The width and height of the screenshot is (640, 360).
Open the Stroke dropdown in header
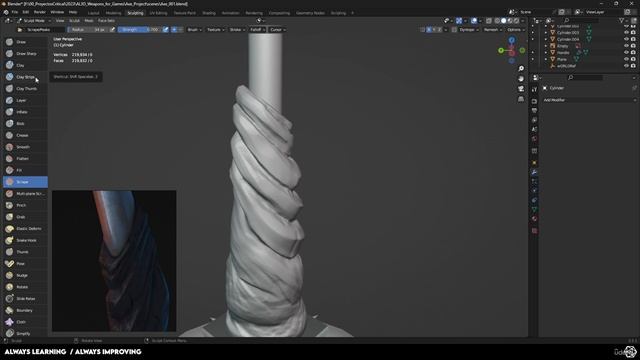pyautogui.click(x=237, y=30)
